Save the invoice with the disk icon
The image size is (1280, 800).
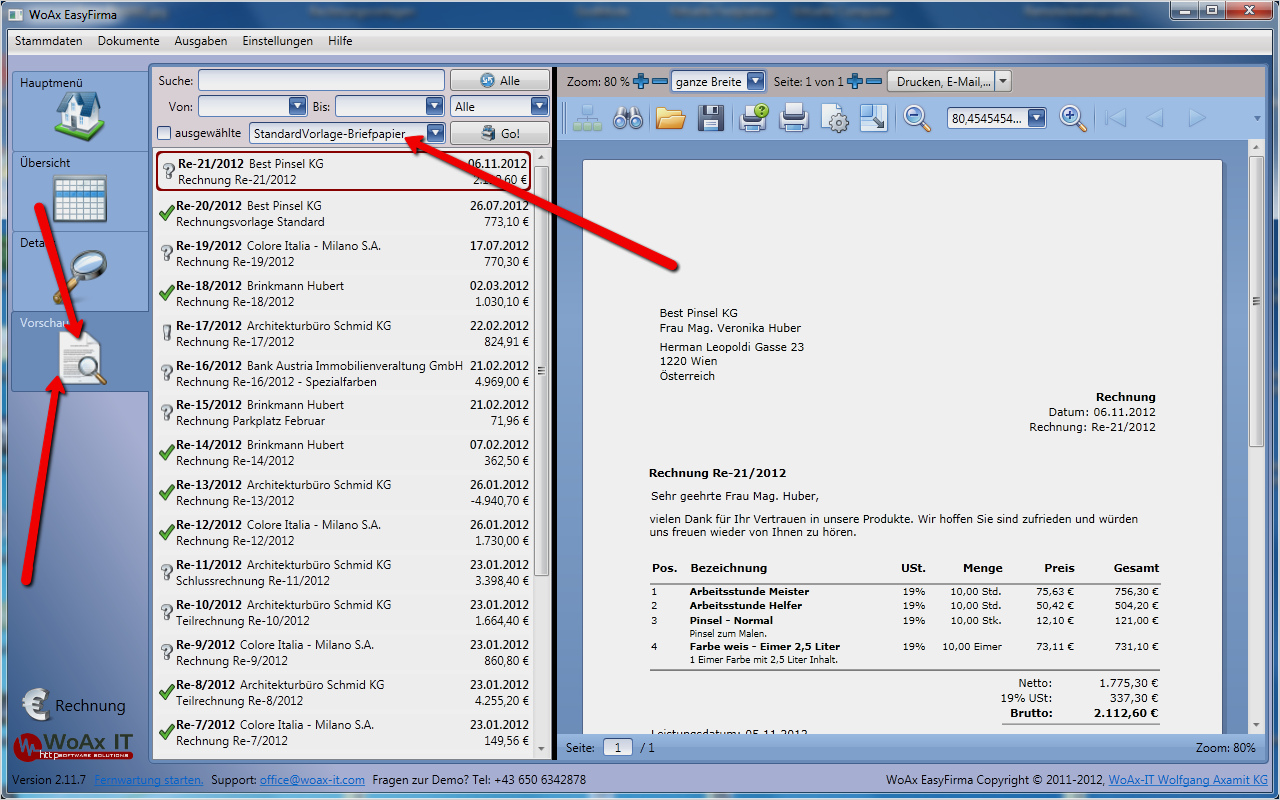pyautogui.click(x=711, y=118)
